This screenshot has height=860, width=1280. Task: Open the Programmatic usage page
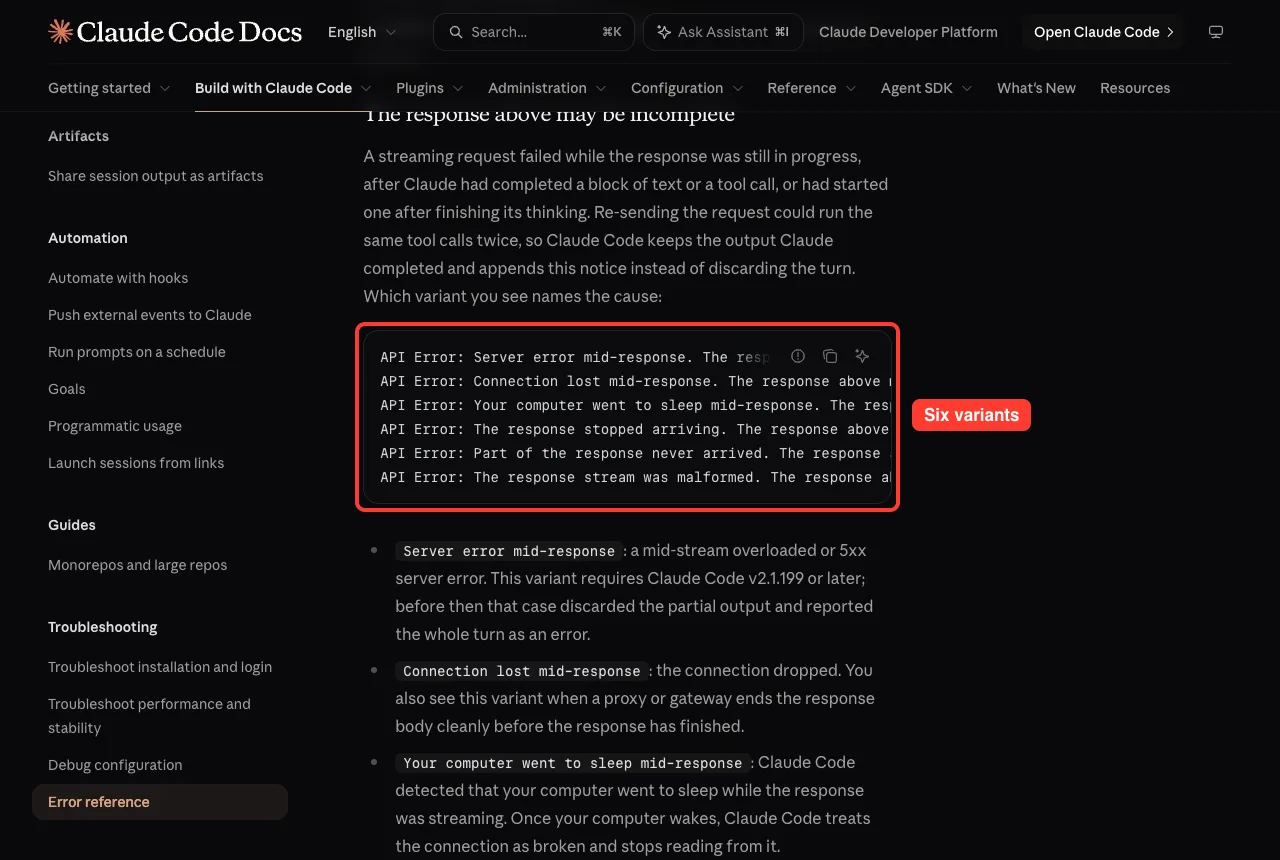(115, 426)
